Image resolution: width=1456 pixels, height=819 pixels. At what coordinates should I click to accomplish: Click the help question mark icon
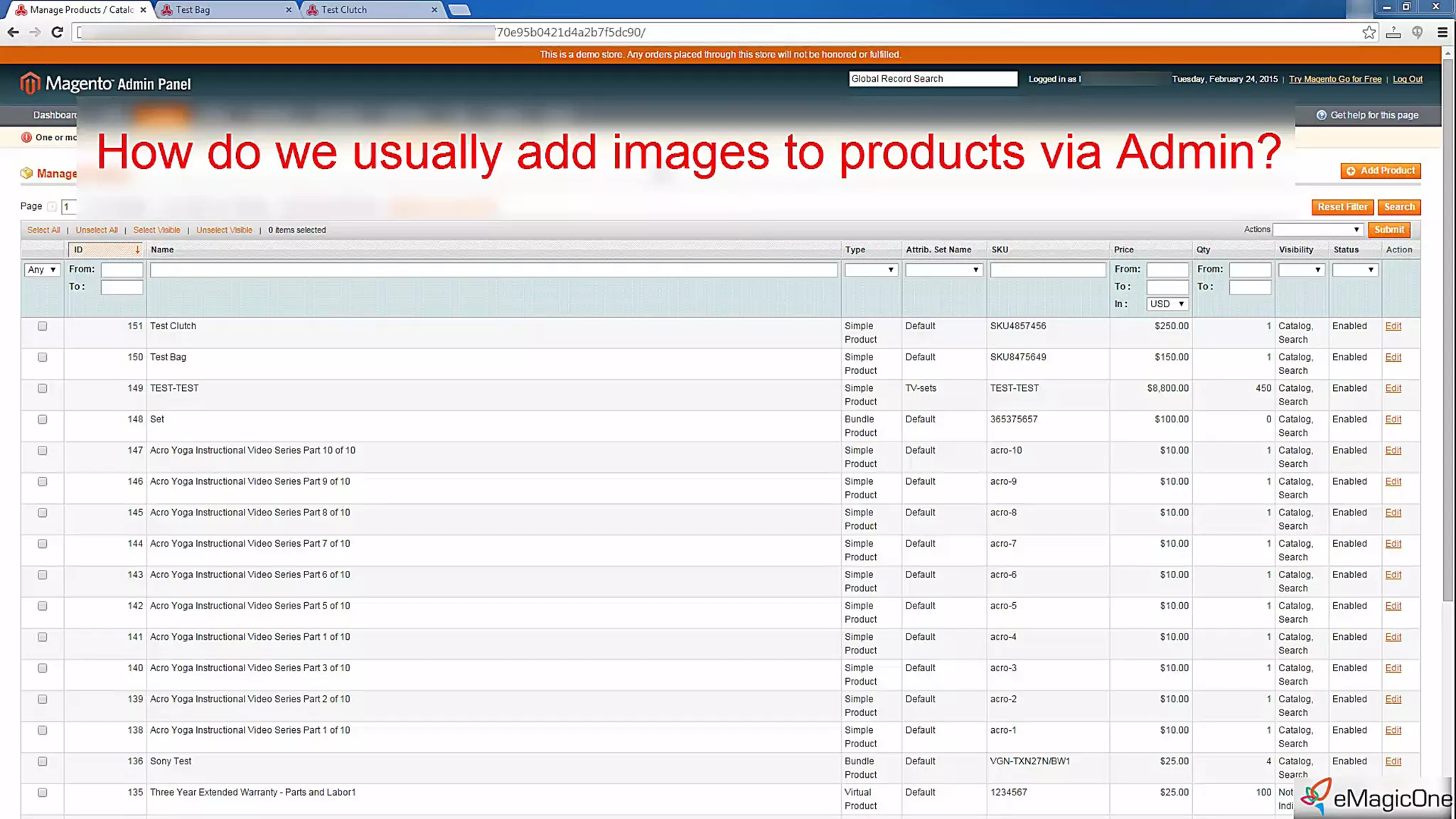pos(1321,115)
